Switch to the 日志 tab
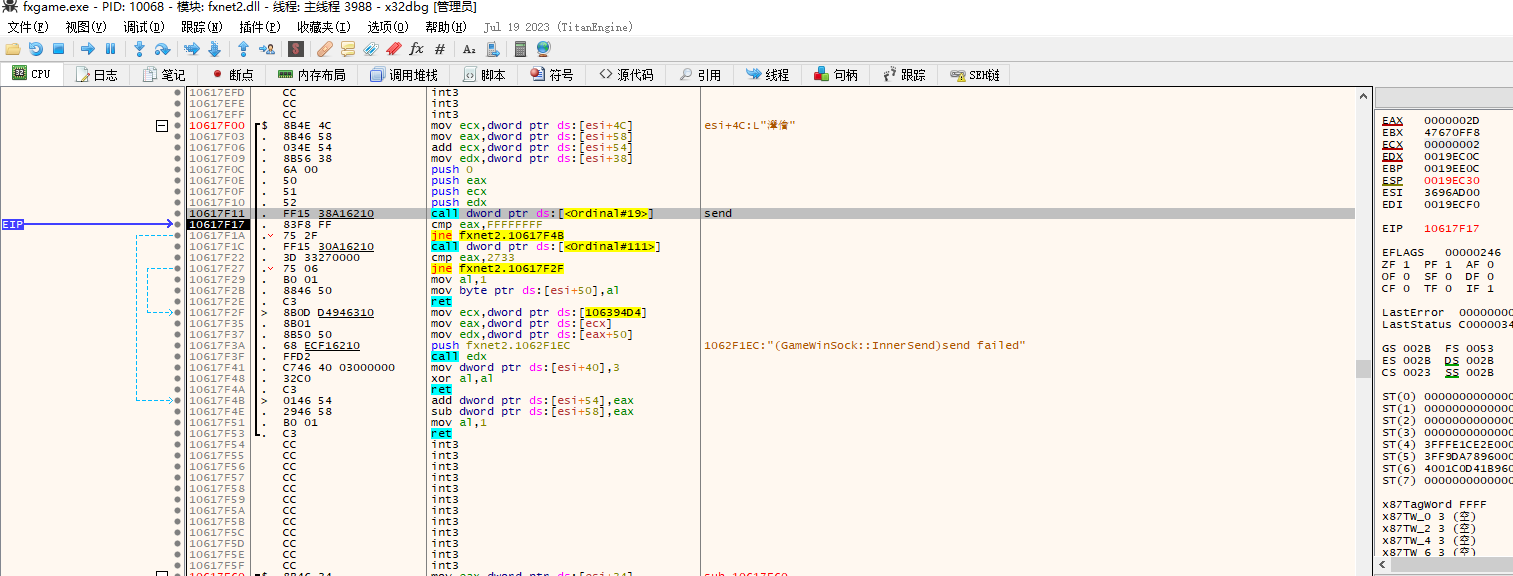Screen dimensions: 1513x576 [96, 74]
